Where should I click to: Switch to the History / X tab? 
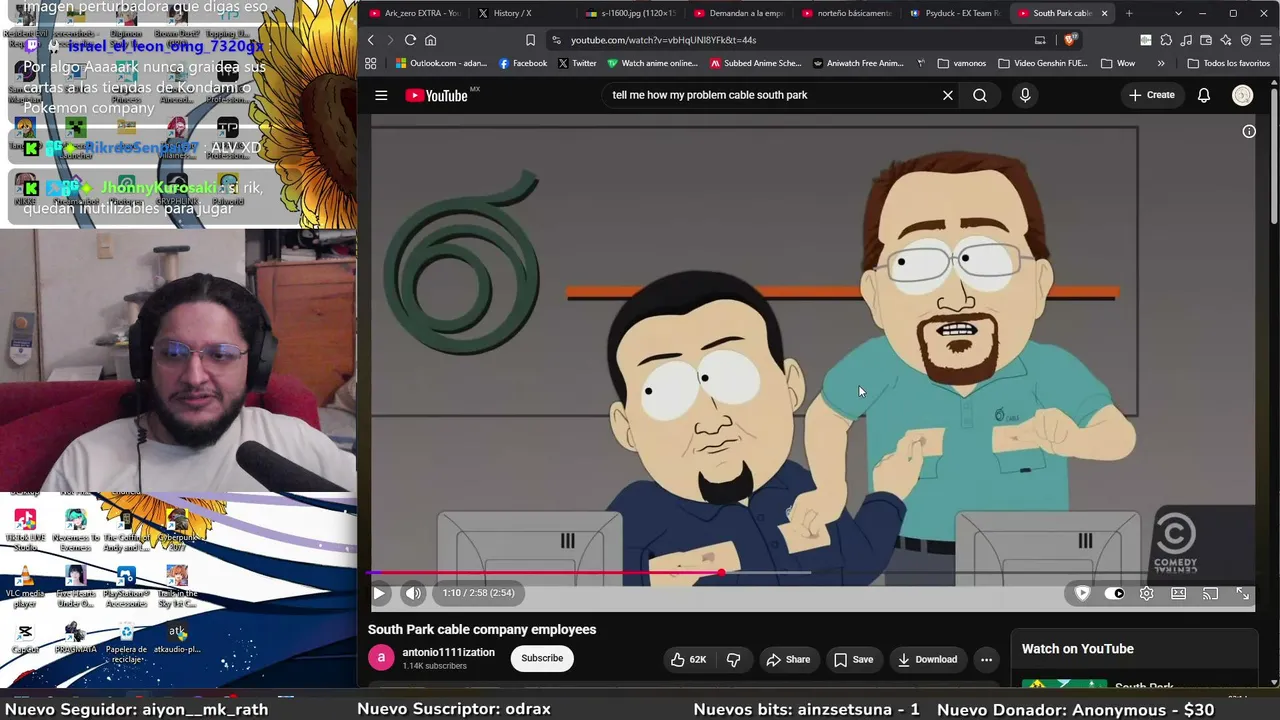520,13
